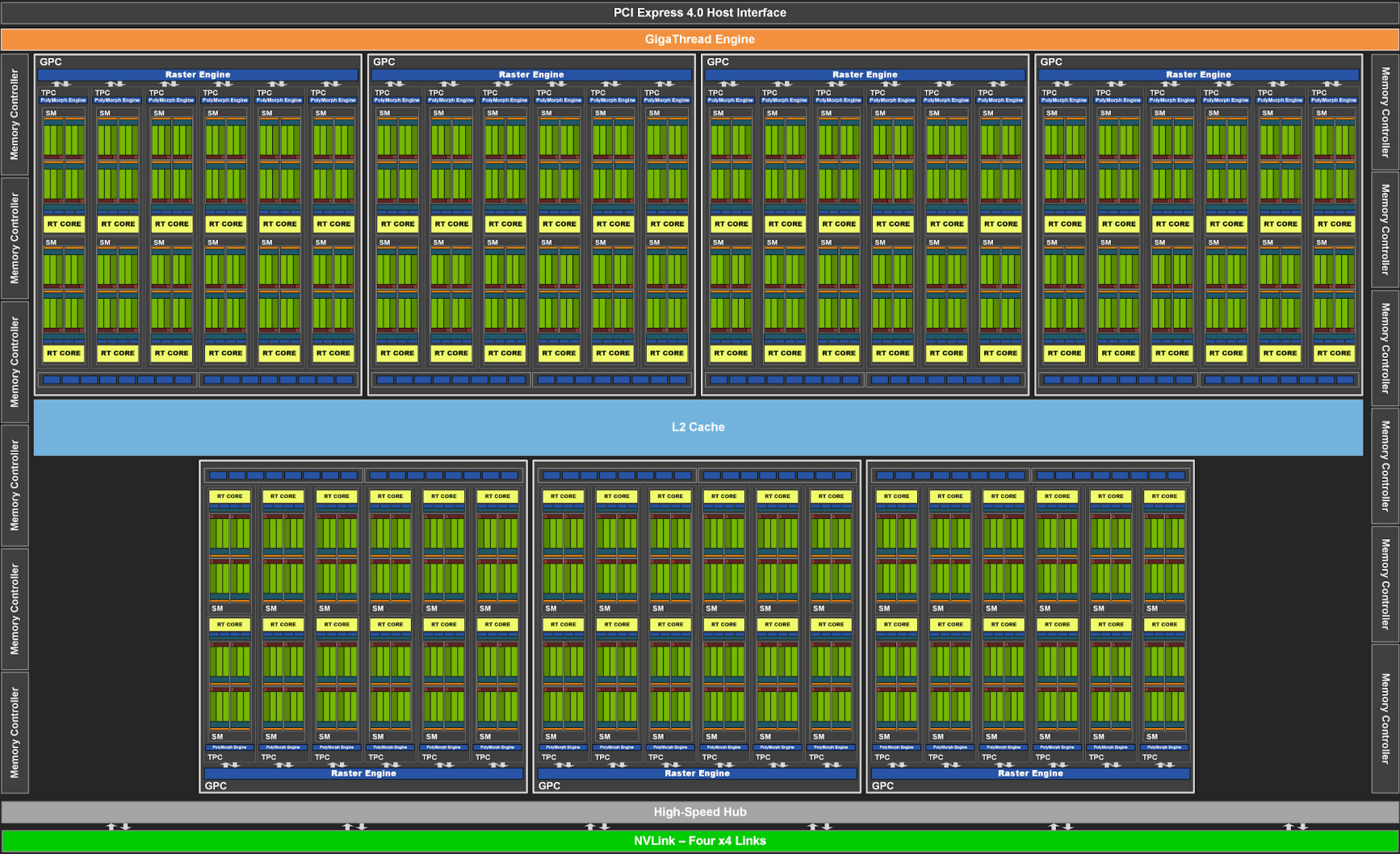Click the GPC label of the top-left cluster
This screenshot has width=1400, height=854.
coord(51,62)
